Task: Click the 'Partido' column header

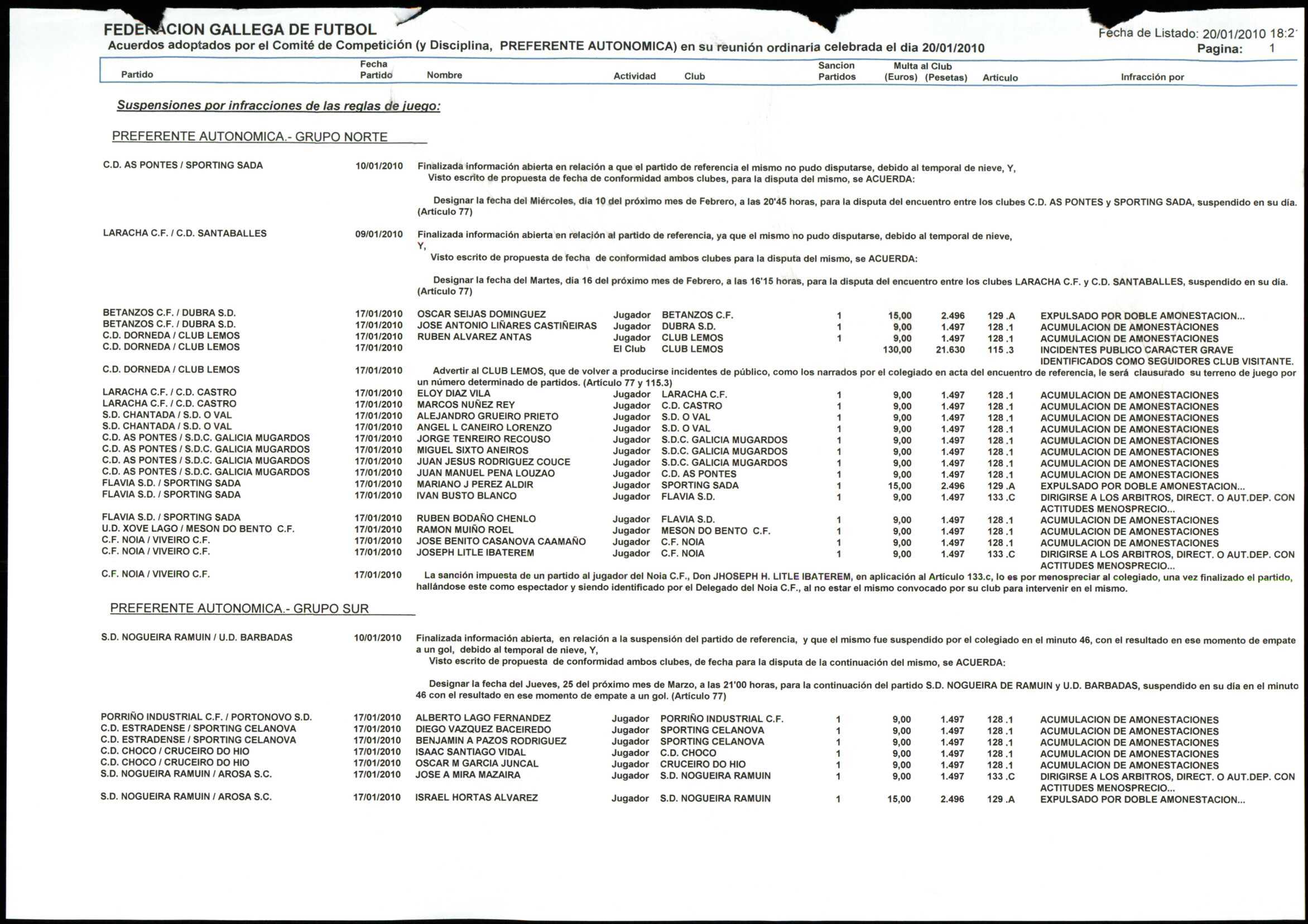Action: (x=137, y=75)
